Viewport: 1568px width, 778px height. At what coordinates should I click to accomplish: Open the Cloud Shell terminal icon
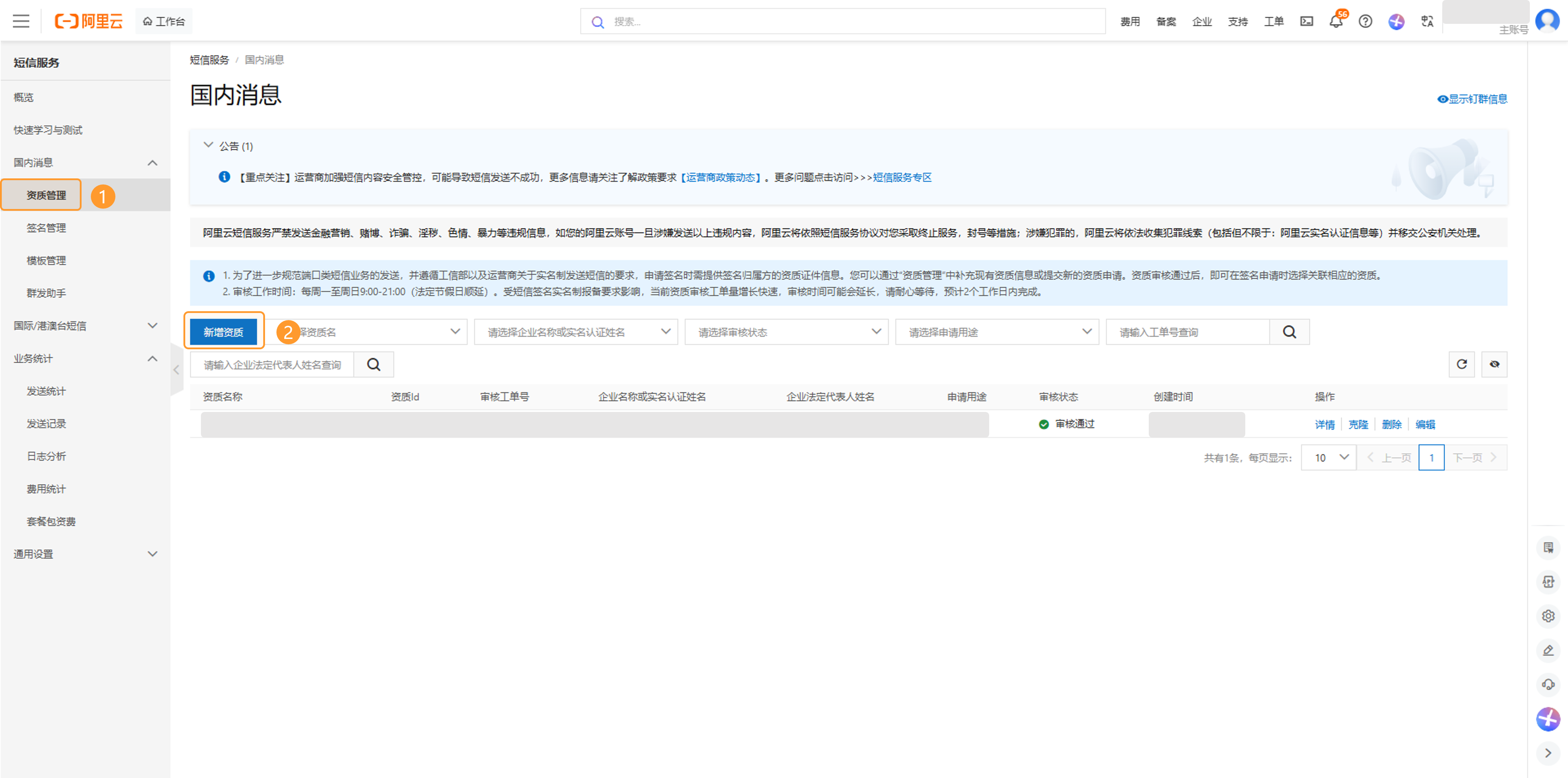(x=1306, y=21)
